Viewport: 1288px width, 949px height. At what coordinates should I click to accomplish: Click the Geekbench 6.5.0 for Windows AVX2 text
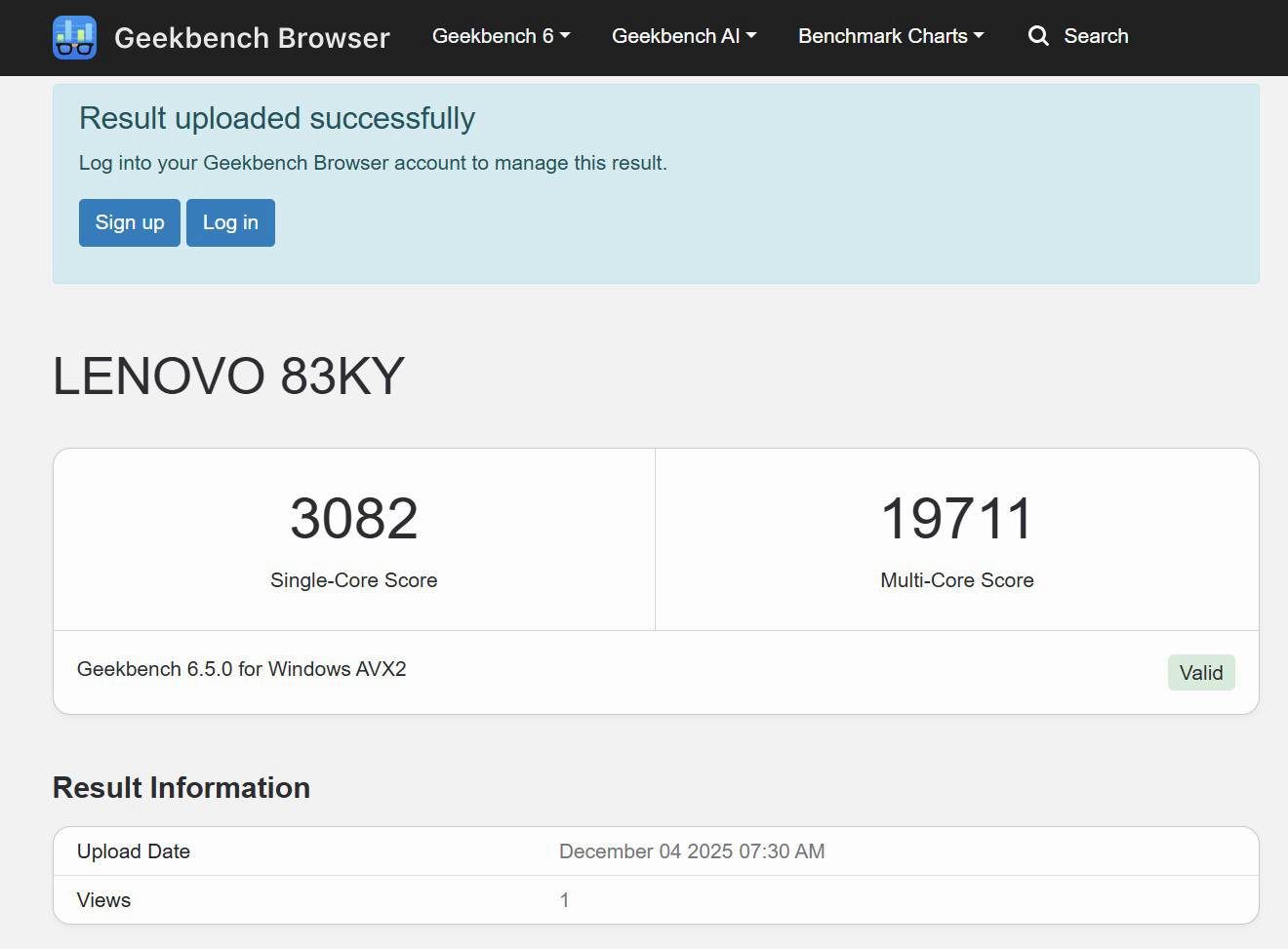point(241,669)
